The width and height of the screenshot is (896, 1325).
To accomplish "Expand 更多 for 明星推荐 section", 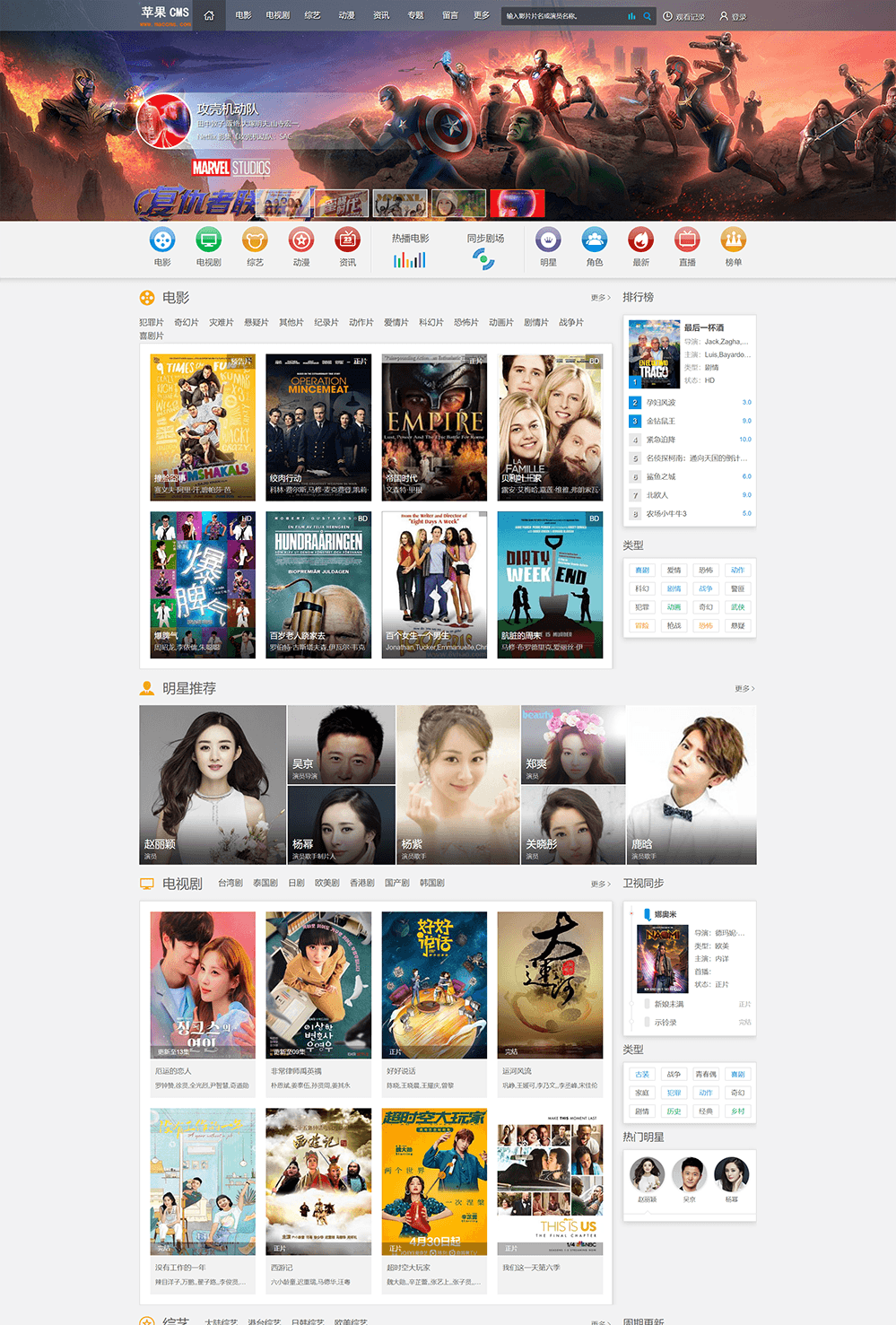I will (744, 689).
